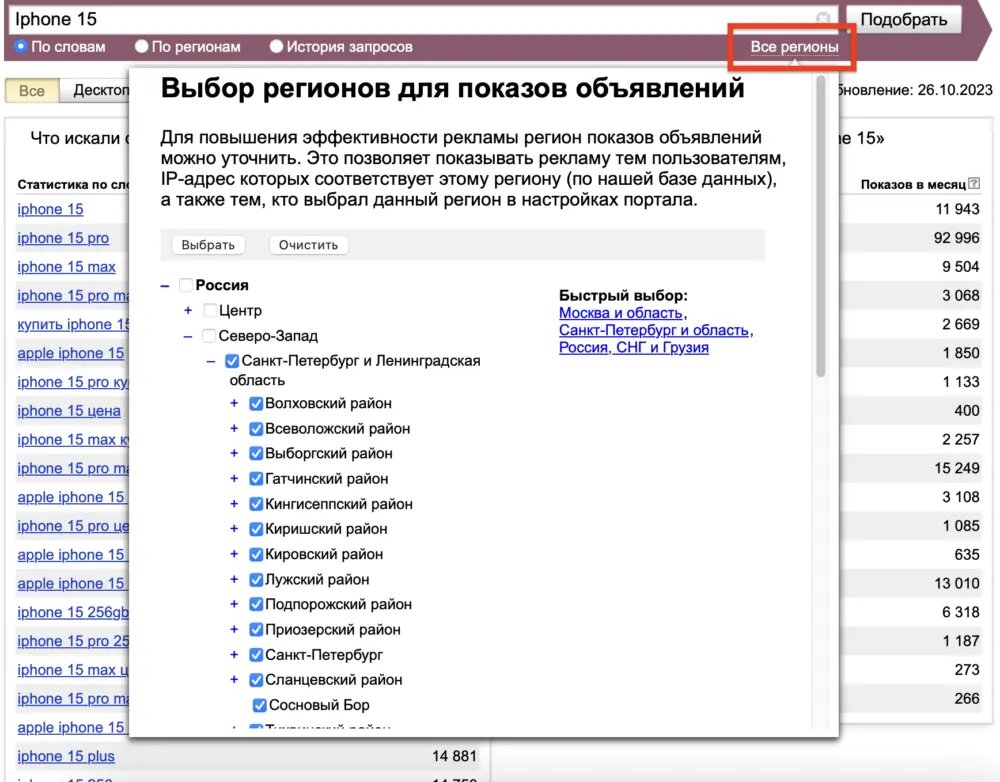This screenshot has height=782, width=1000.
Task: Uncheck the Сланцевский район checkbox
Action: (256, 680)
